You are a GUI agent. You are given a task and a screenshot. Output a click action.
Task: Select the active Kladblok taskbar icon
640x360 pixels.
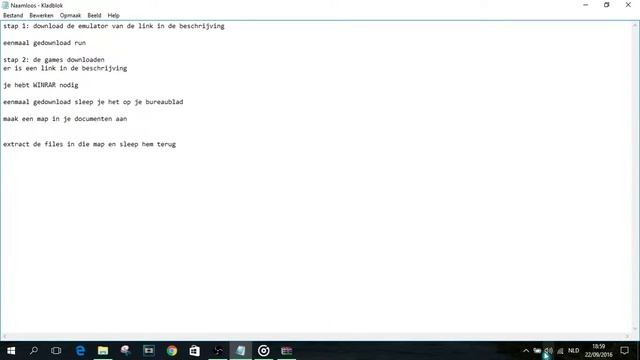pyautogui.click(x=241, y=351)
